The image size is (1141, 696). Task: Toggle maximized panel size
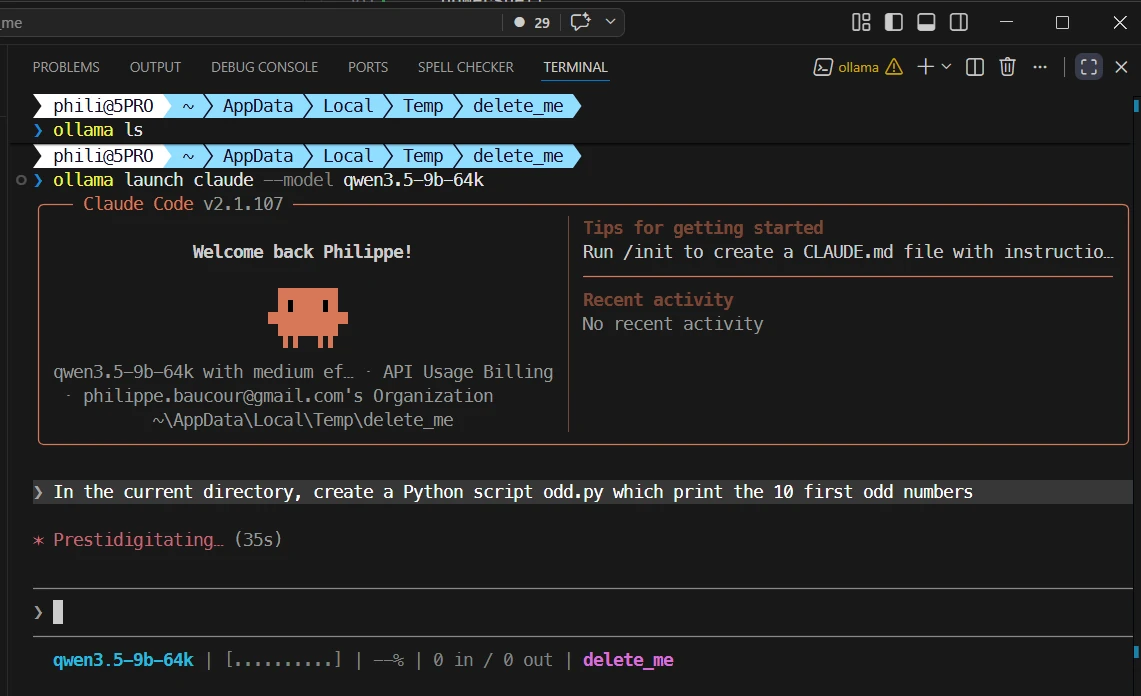(x=1089, y=67)
